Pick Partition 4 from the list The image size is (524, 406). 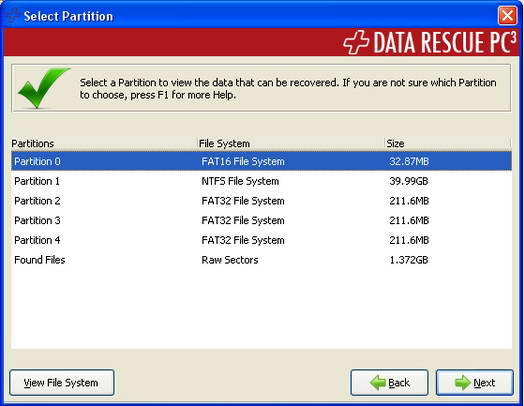(x=261, y=240)
